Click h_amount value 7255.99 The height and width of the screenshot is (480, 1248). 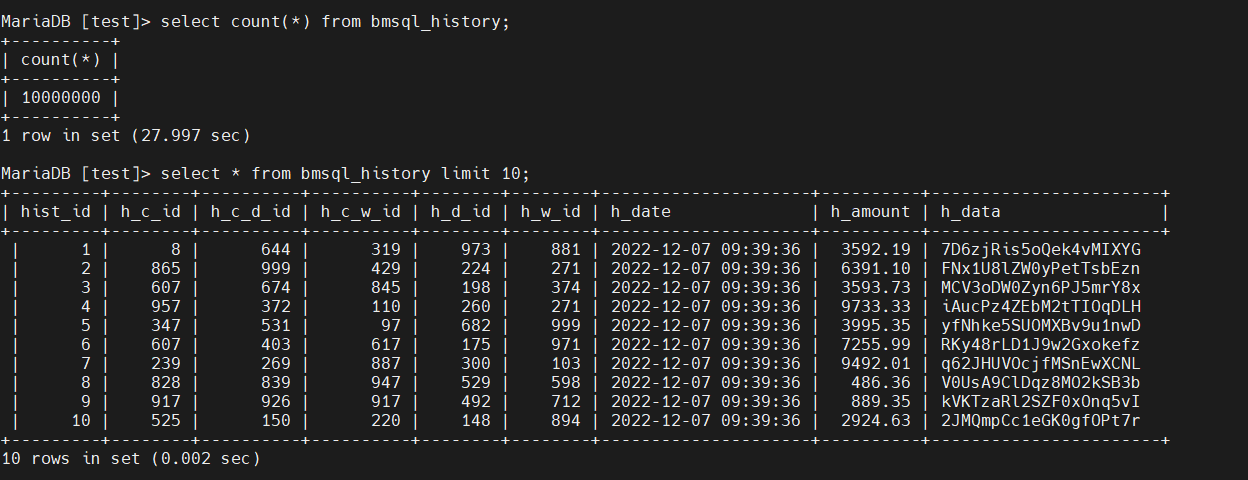click(x=876, y=345)
